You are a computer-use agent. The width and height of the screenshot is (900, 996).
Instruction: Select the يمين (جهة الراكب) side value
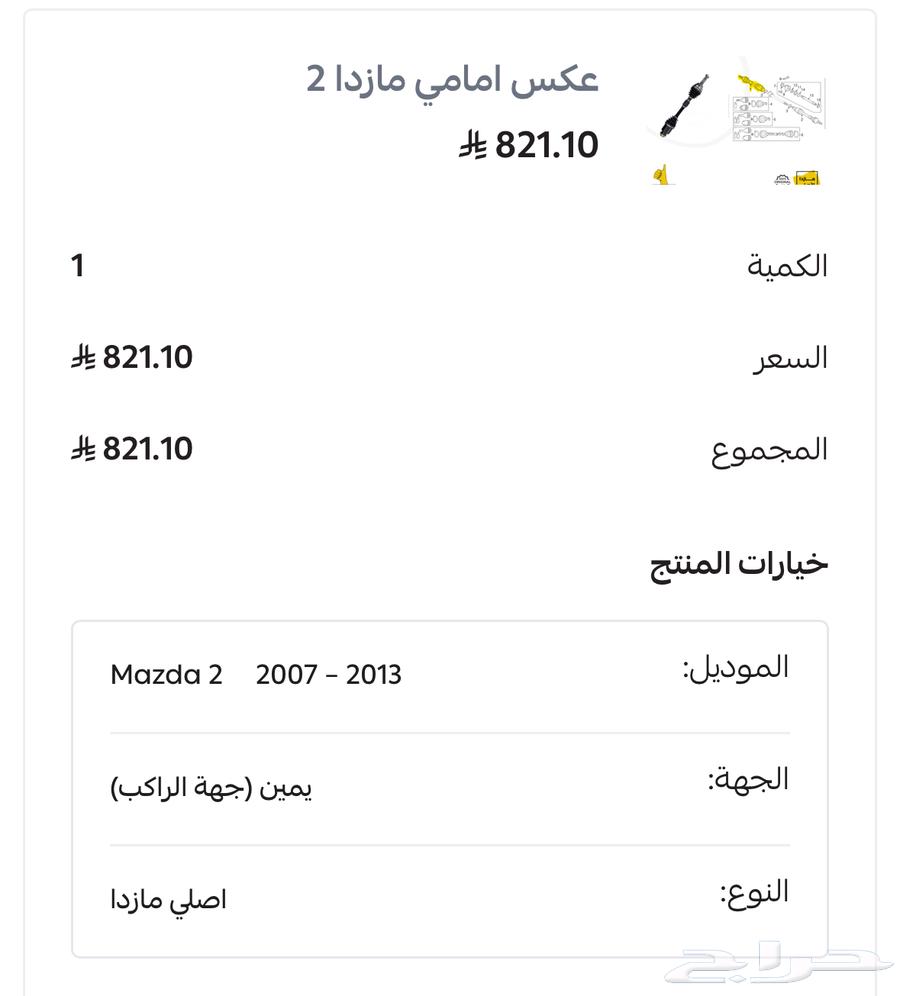click(211, 788)
